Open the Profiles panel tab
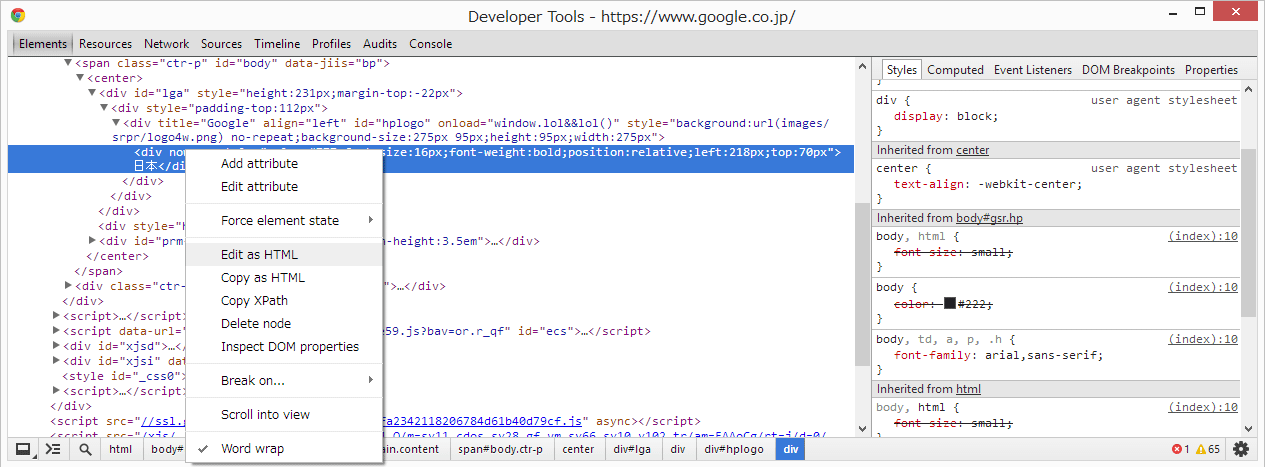Screen dimensions: 1265x468 click(x=331, y=44)
